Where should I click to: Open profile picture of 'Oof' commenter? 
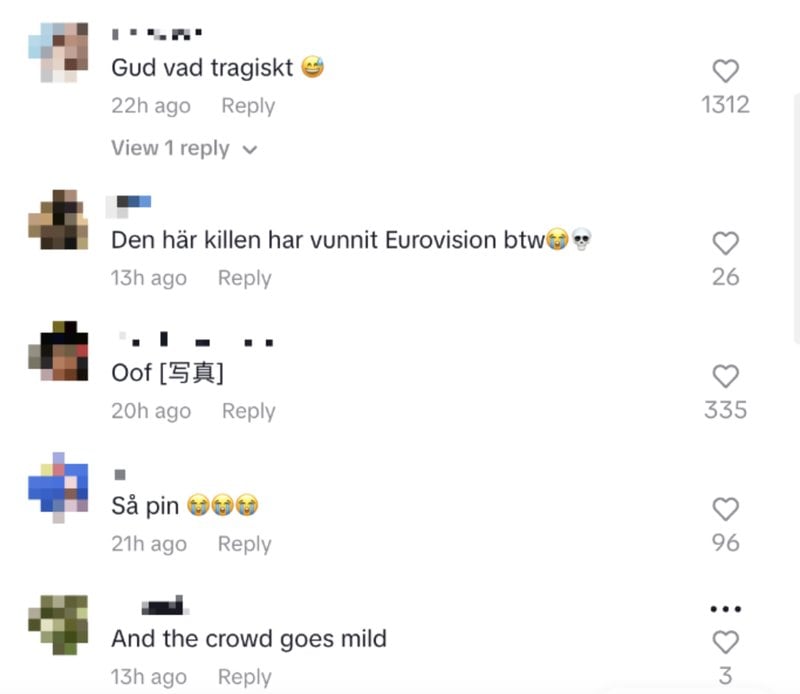pyautogui.click(x=58, y=351)
